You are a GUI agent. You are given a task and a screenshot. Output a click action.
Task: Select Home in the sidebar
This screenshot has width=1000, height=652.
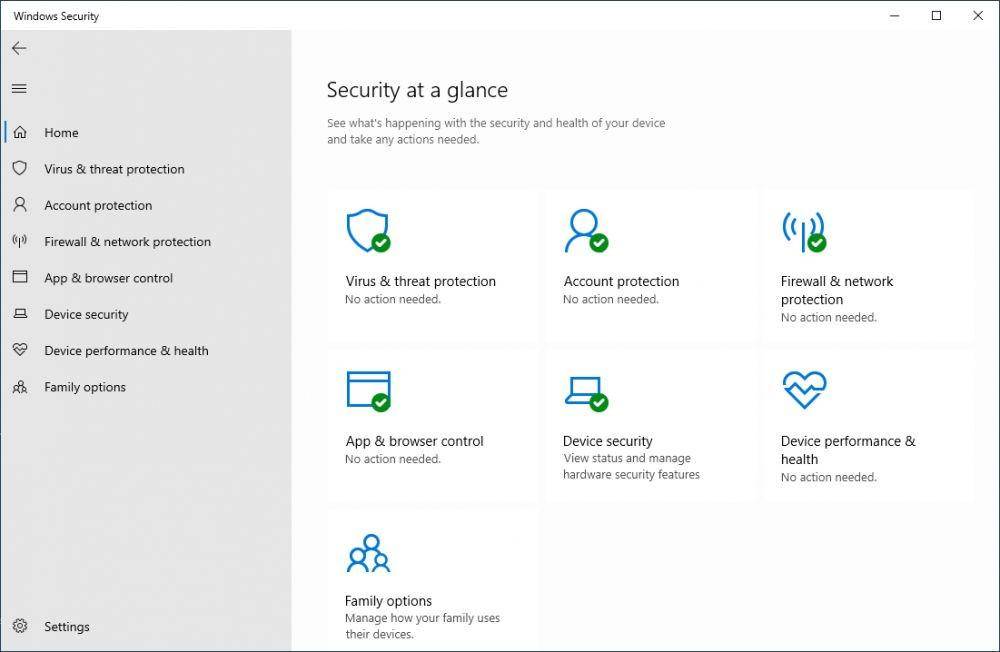pyautogui.click(x=61, y=133)
